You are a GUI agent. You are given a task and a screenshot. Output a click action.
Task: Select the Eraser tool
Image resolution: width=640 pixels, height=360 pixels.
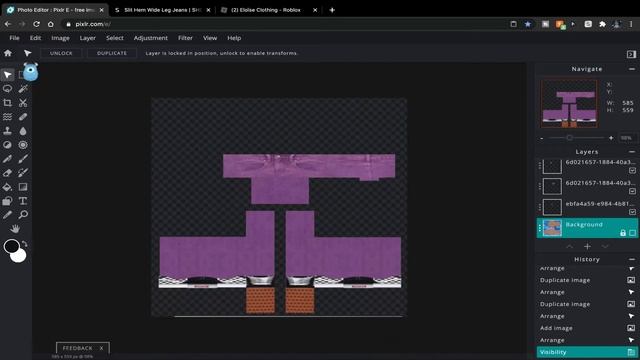pyautogui.click(x=7, y=173)
